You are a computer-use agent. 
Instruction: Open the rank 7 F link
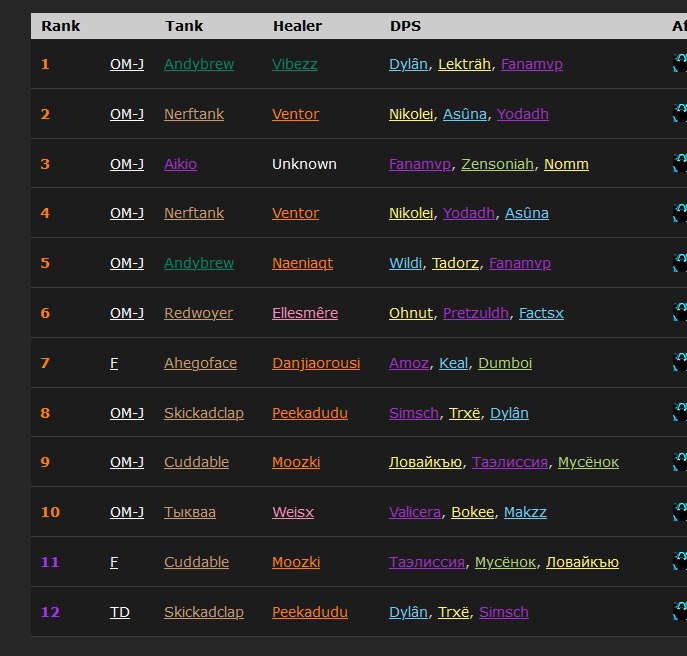pos(114,363)
